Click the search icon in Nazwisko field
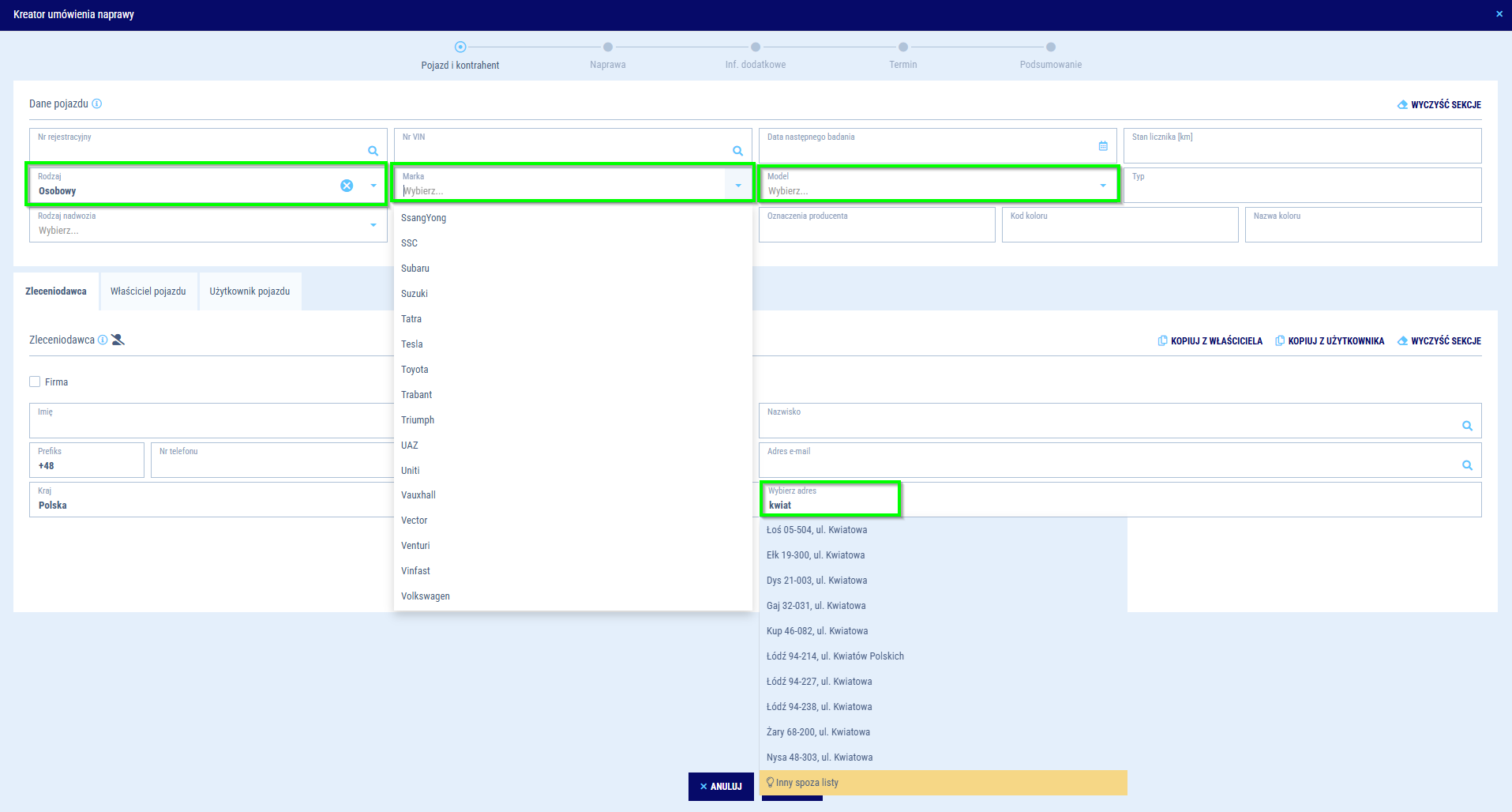The height and width of the screenshot is (812, 1512). click(1467, 426)
